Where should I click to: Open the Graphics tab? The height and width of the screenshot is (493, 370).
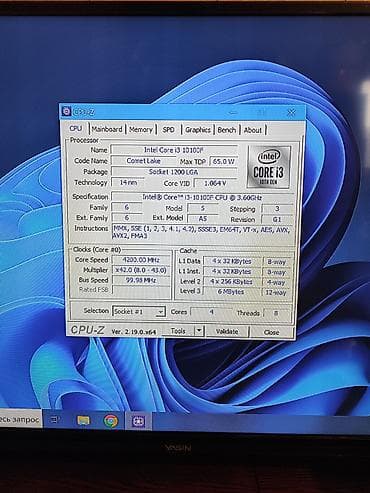[198, 130]
